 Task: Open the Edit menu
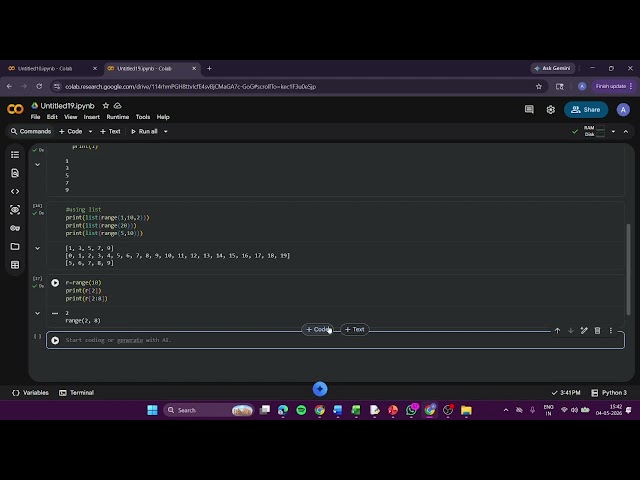pos(52,117)
